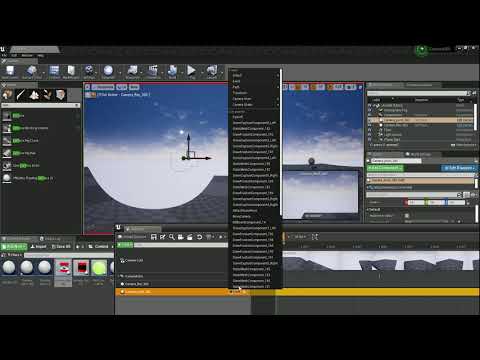Open the Marketplace toolbar icon
The width and height of the screenshot is (480, 360).
point(71,72)
